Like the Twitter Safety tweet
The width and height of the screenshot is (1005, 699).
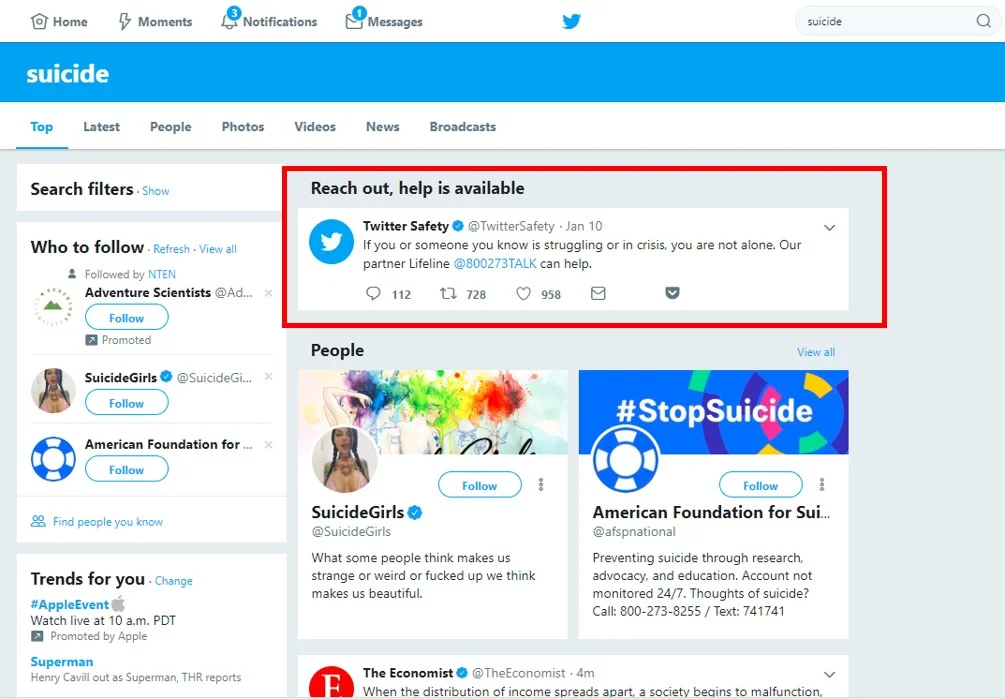524,293
